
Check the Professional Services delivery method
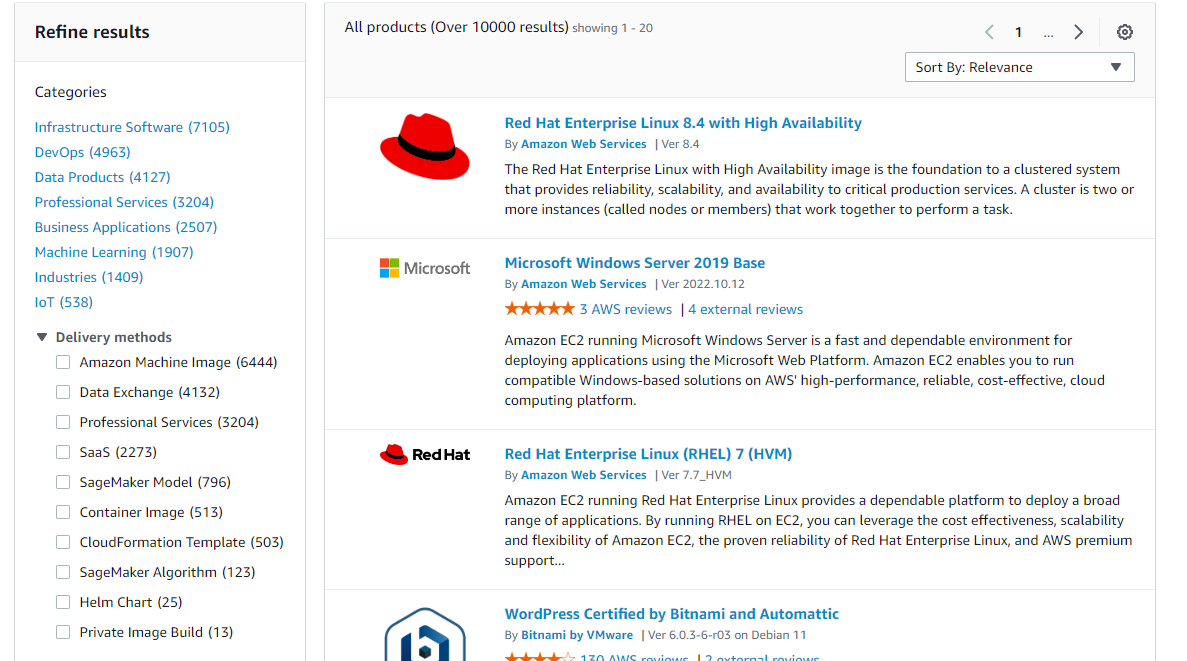pos(63,422)
